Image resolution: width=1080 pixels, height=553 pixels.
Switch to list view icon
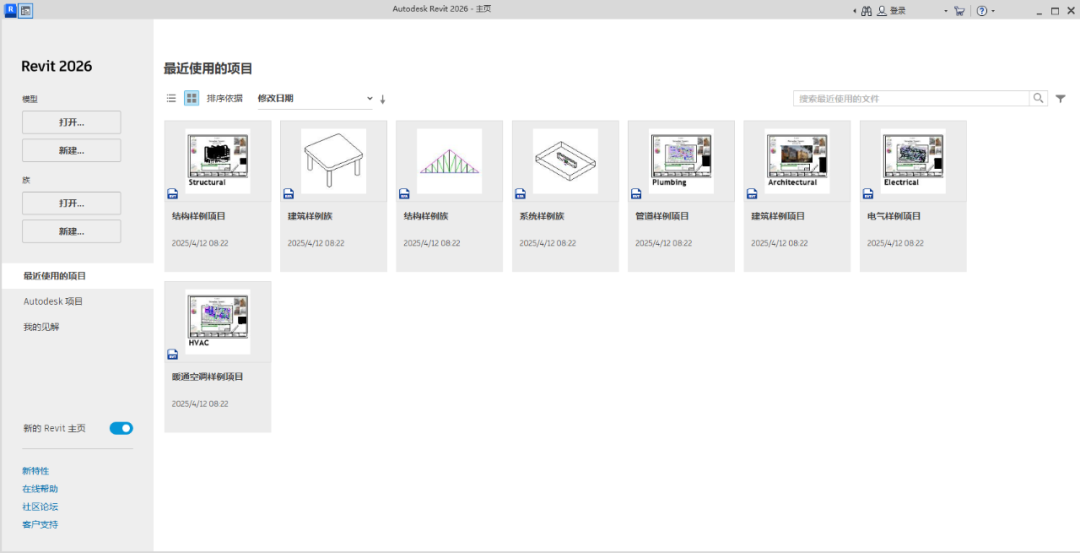tap(171, 99)
